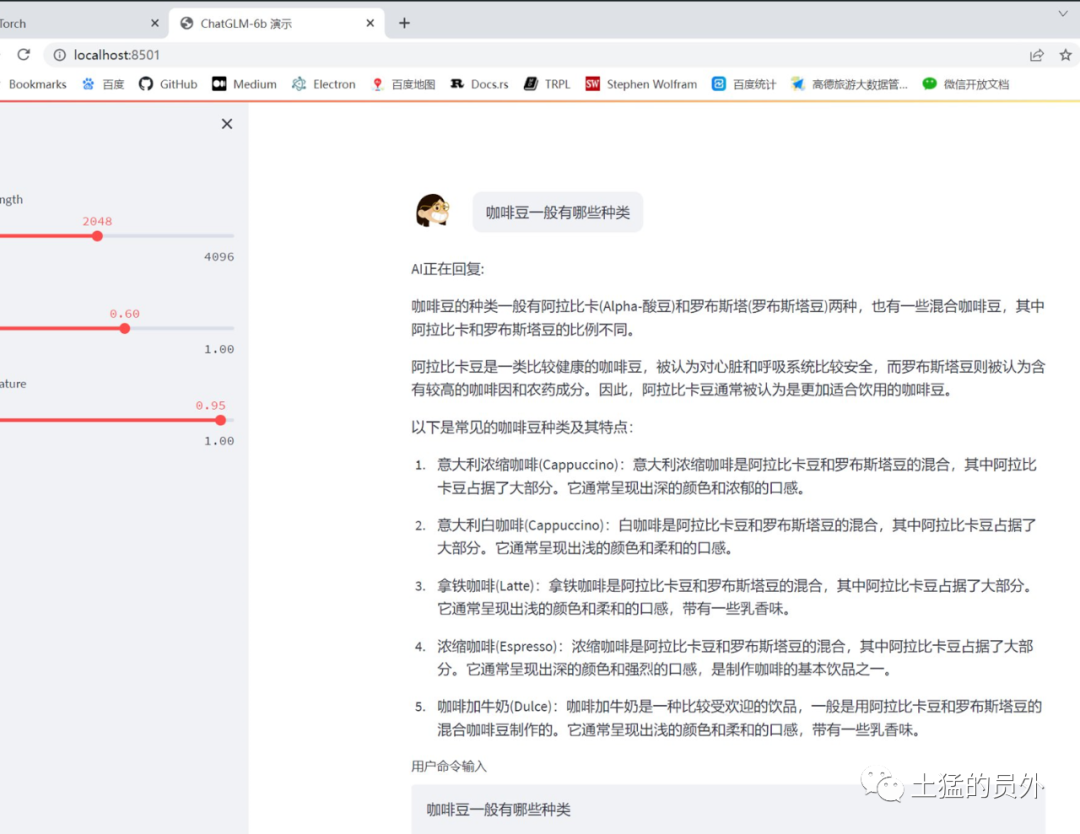Open the 百度地图 bookmark
The height and width of the screenshot is (834, 1080).
coord(403,84)
